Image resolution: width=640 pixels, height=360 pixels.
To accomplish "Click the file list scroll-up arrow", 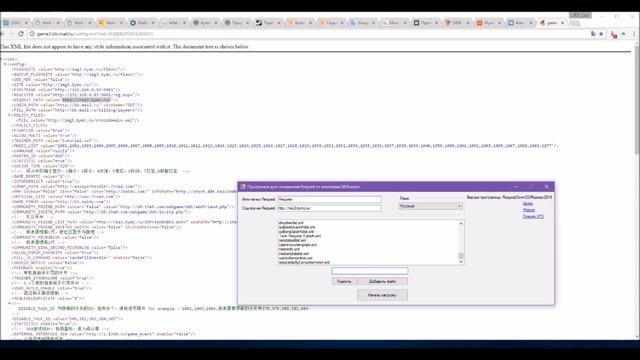I will tap(461, 223).
